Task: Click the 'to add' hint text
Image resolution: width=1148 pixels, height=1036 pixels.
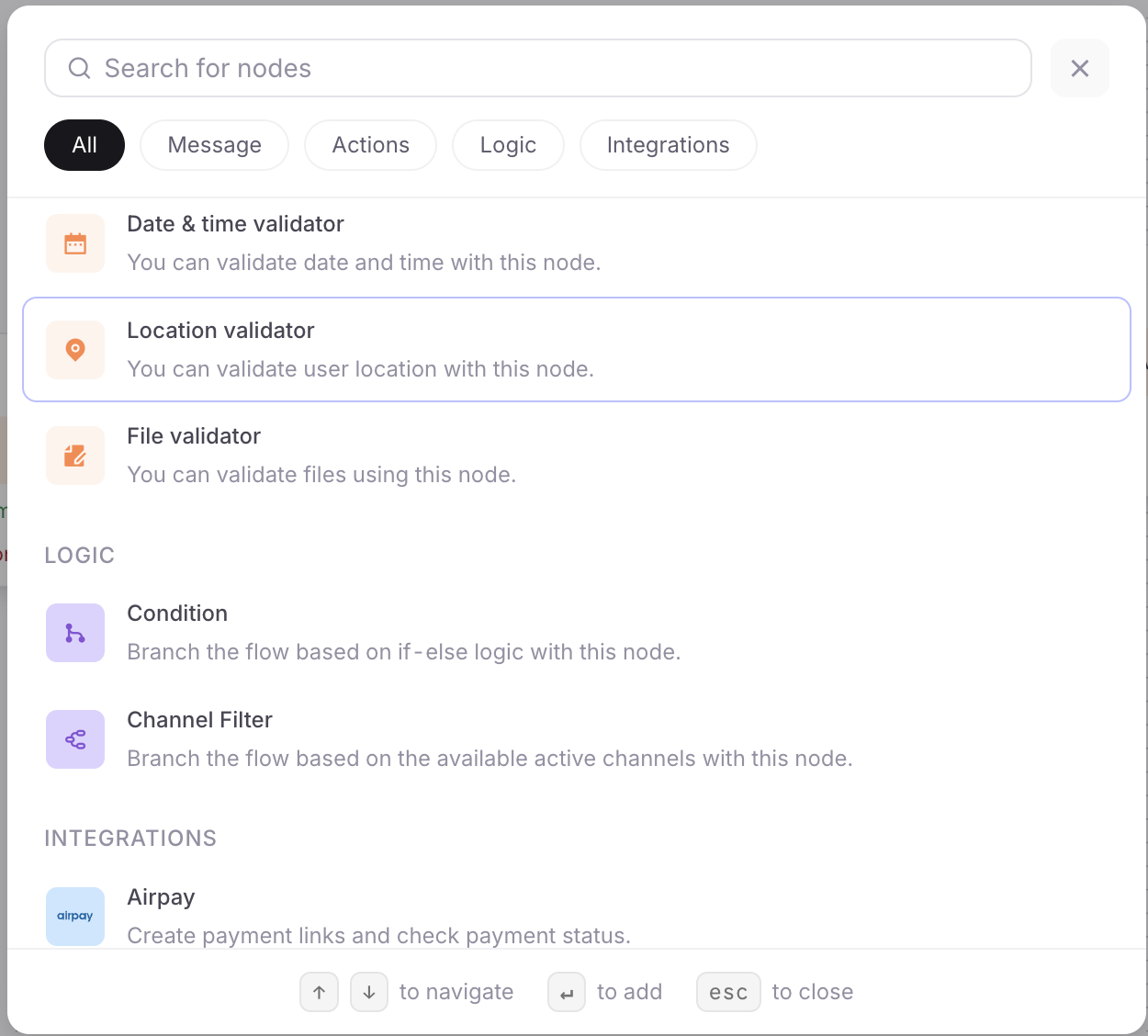Action: (629, 992)
